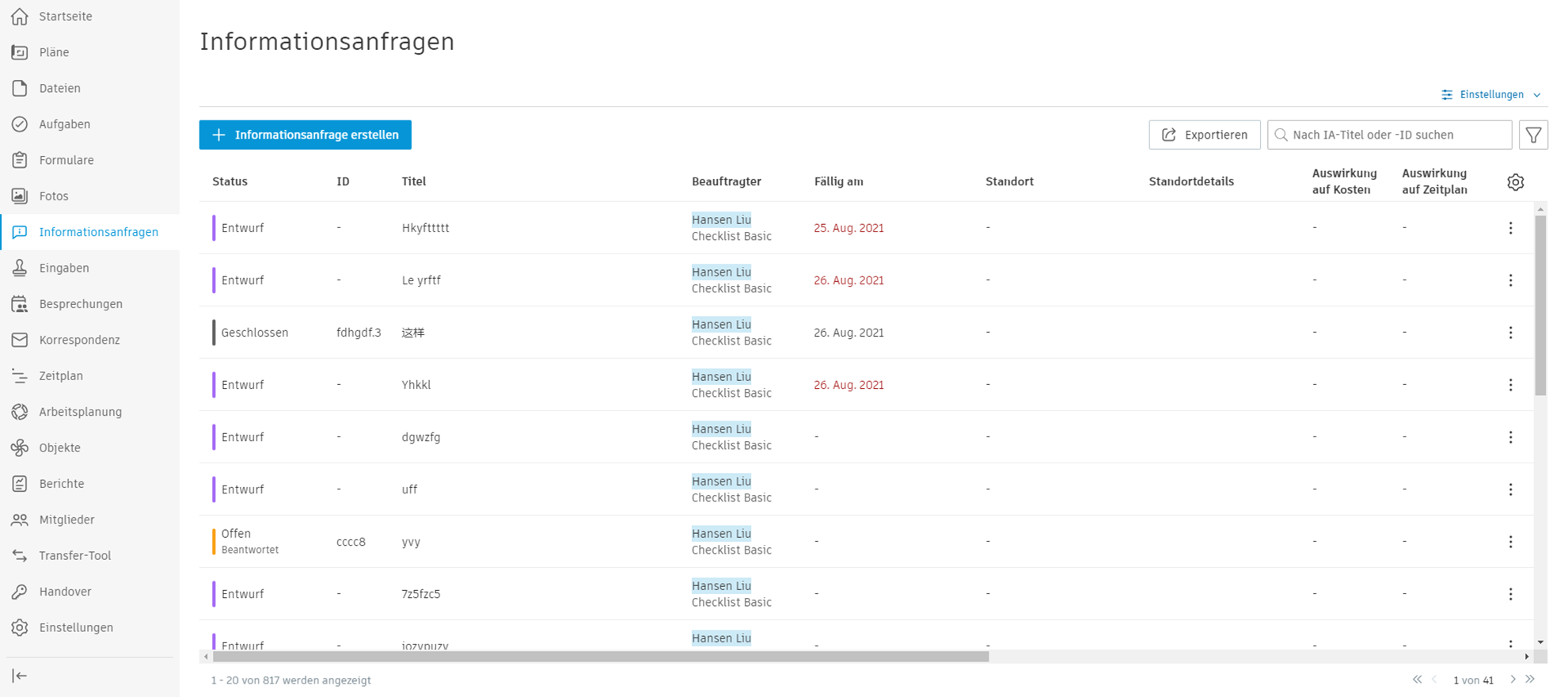Jump to the last page
1568x697 pixels.
[x=1531, y=680]
